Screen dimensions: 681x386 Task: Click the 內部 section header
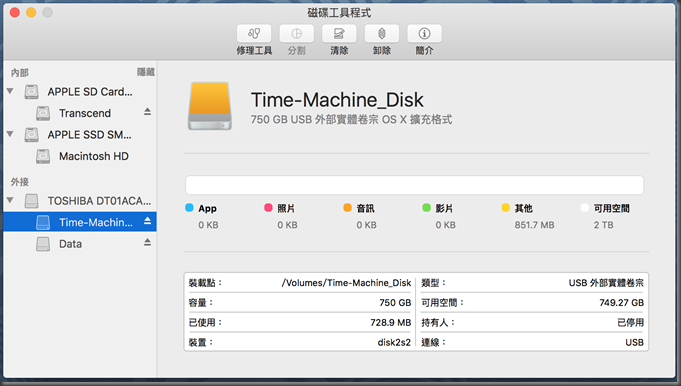point(20,73)
